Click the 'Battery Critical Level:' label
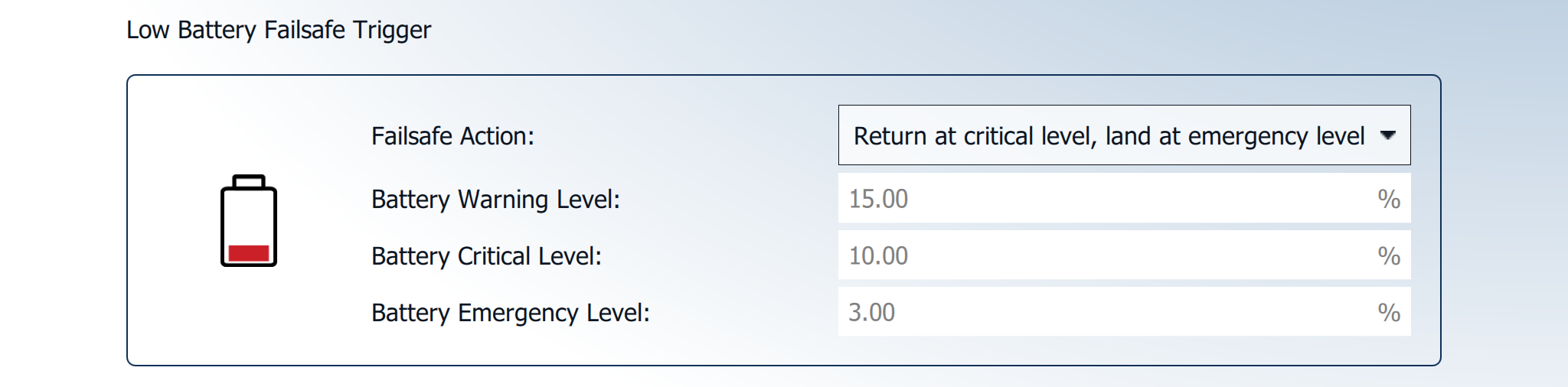1568x387 pixels. click(x=486, y=256)
